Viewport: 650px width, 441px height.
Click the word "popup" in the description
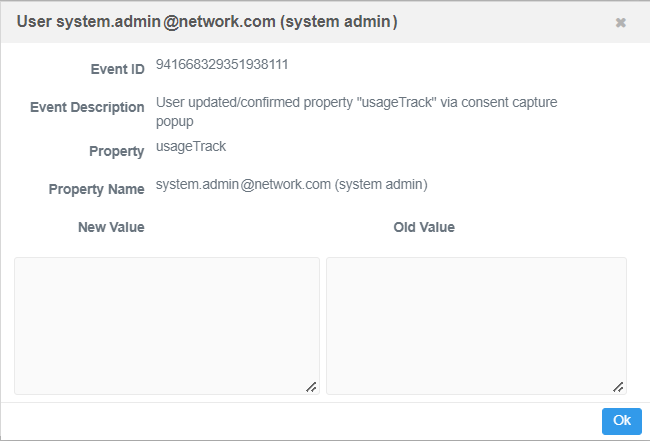click(x=175, y=121)
